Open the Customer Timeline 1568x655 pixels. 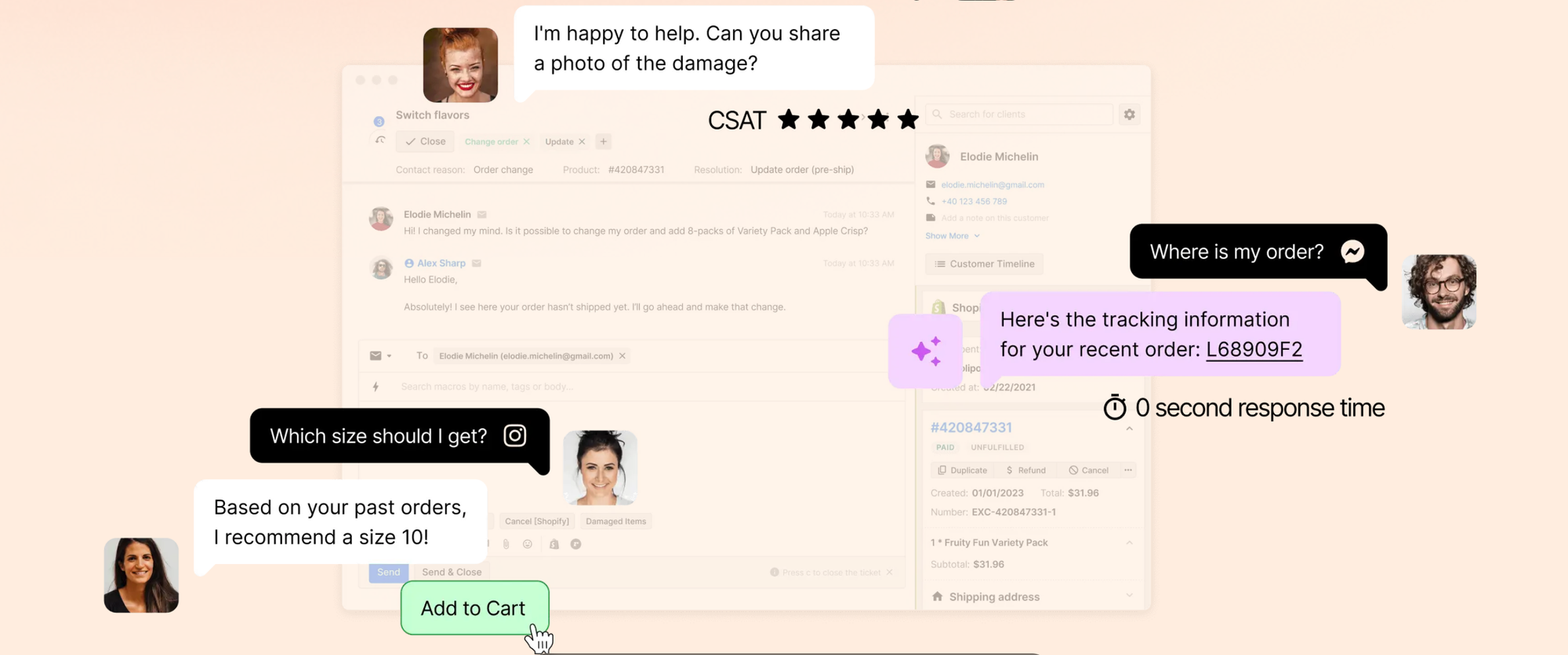point(984,264)
